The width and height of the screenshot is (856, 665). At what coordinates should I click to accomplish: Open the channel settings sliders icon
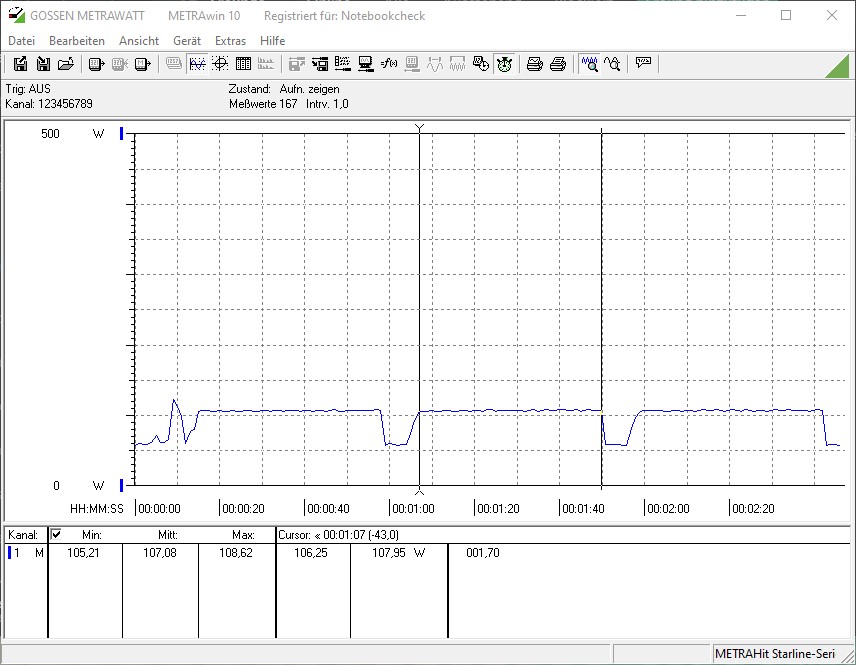343,64
